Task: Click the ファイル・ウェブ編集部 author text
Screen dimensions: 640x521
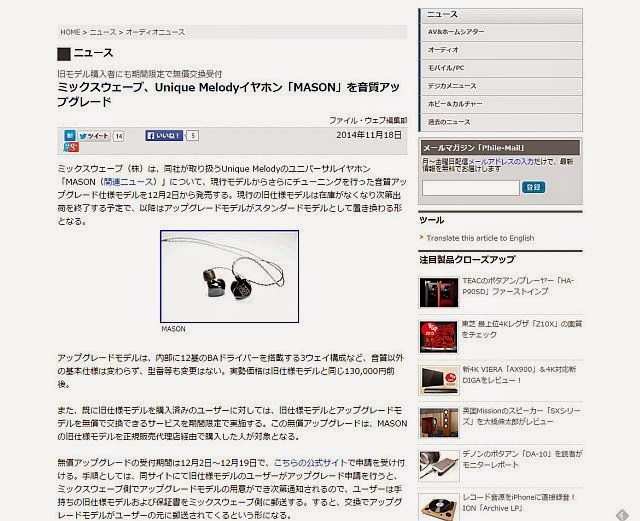Action: point(368,120)
